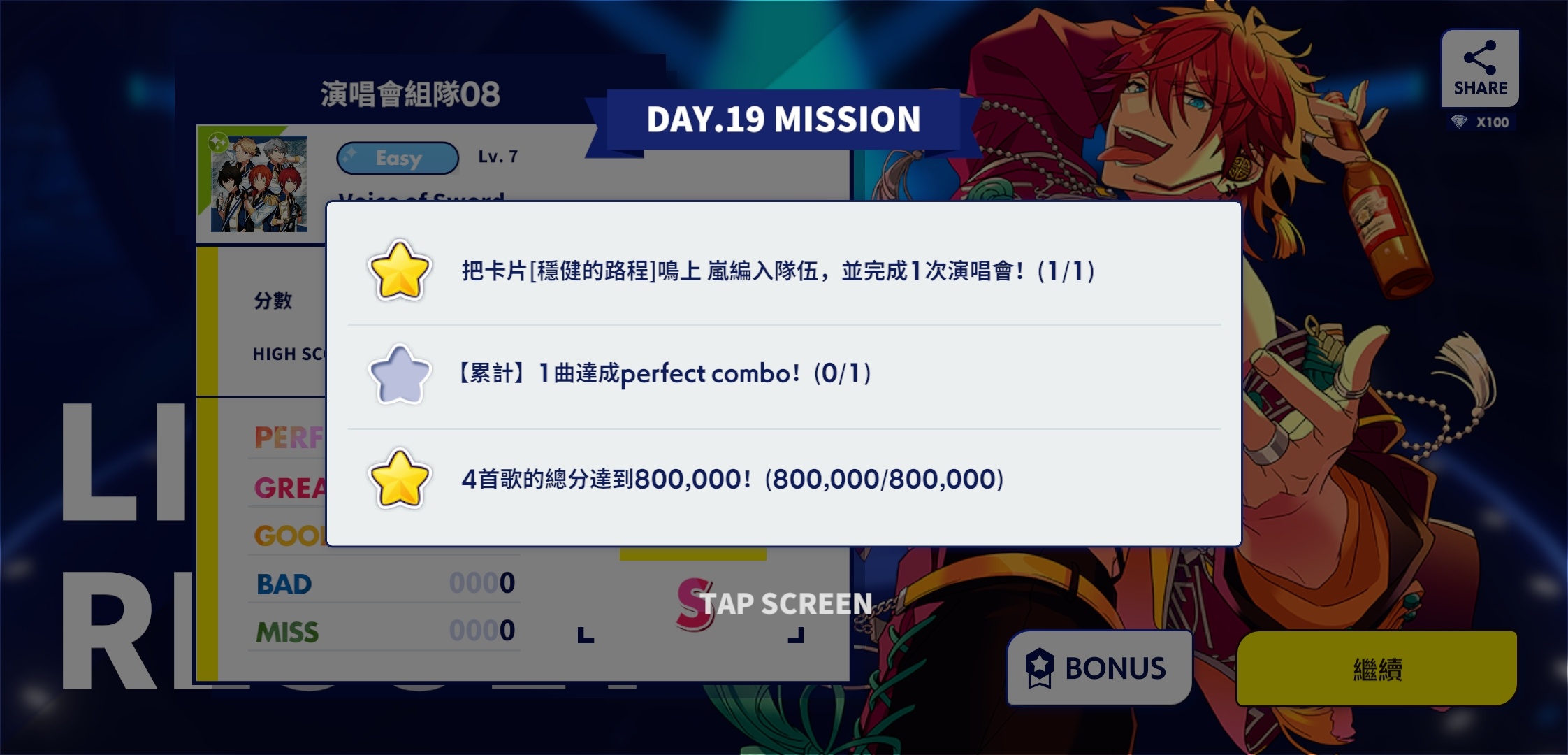Screen dimensions: 1568x755
Task: Select the gold star for 800,000 score mission
Action: click(399, 479)
